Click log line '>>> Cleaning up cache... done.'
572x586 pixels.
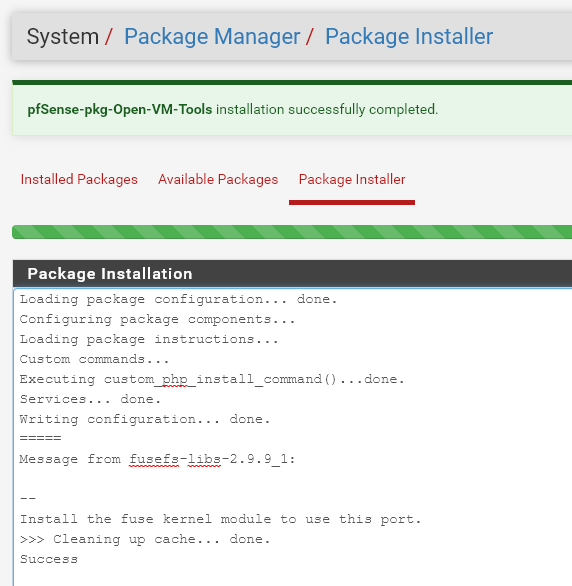pyautogui.click(x=145, y=539)
